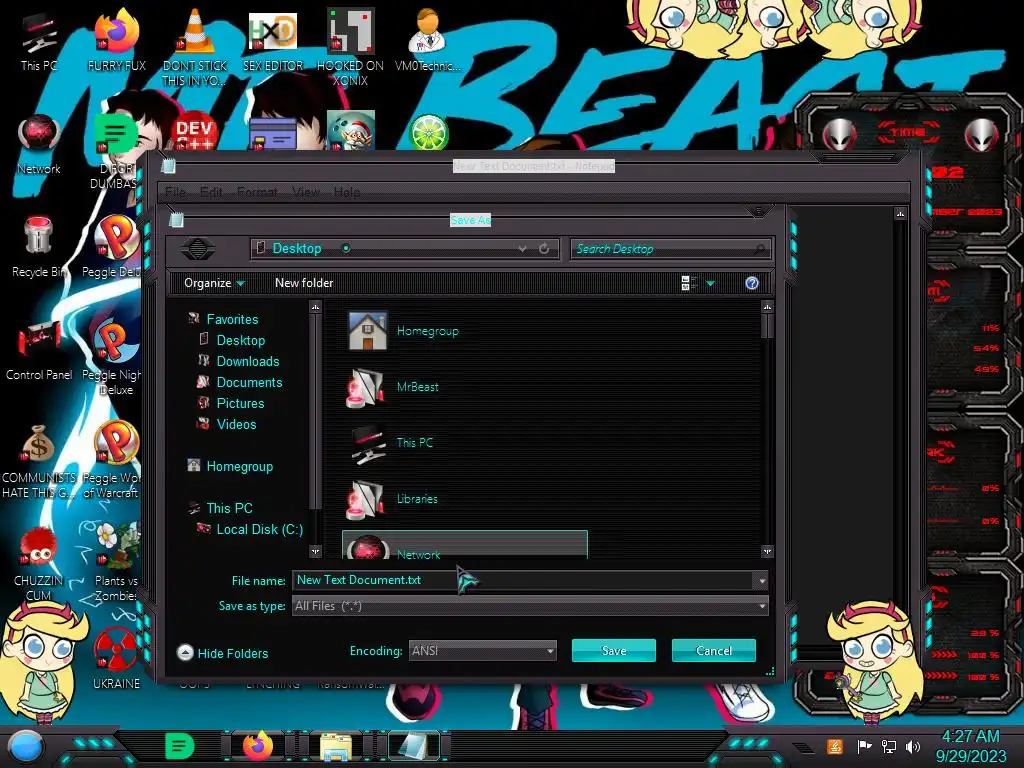Click the Search Desktop field
The image size is (1024, 768).
tap(670, 249)
